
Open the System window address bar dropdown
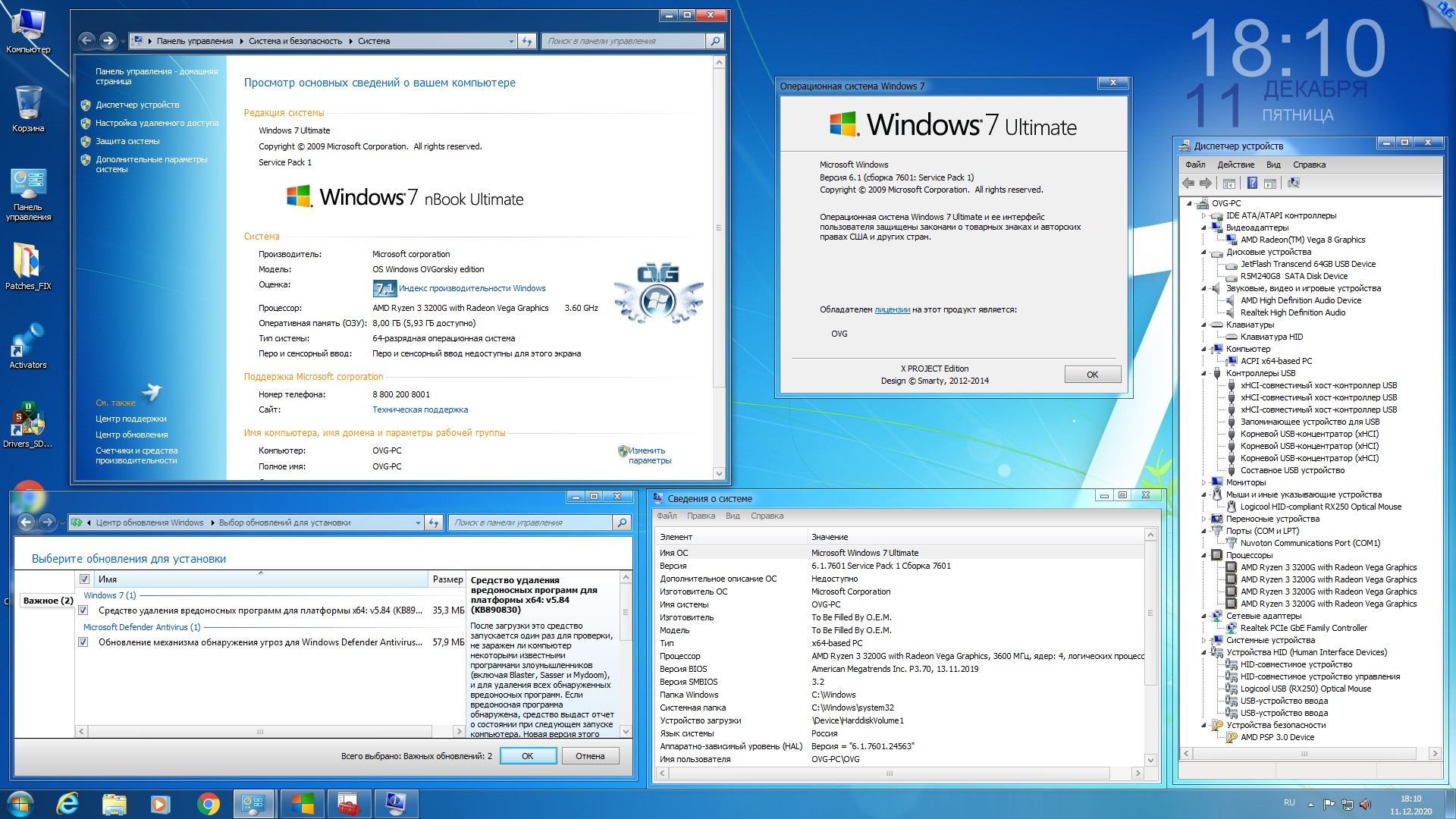(x=511, y=42)
